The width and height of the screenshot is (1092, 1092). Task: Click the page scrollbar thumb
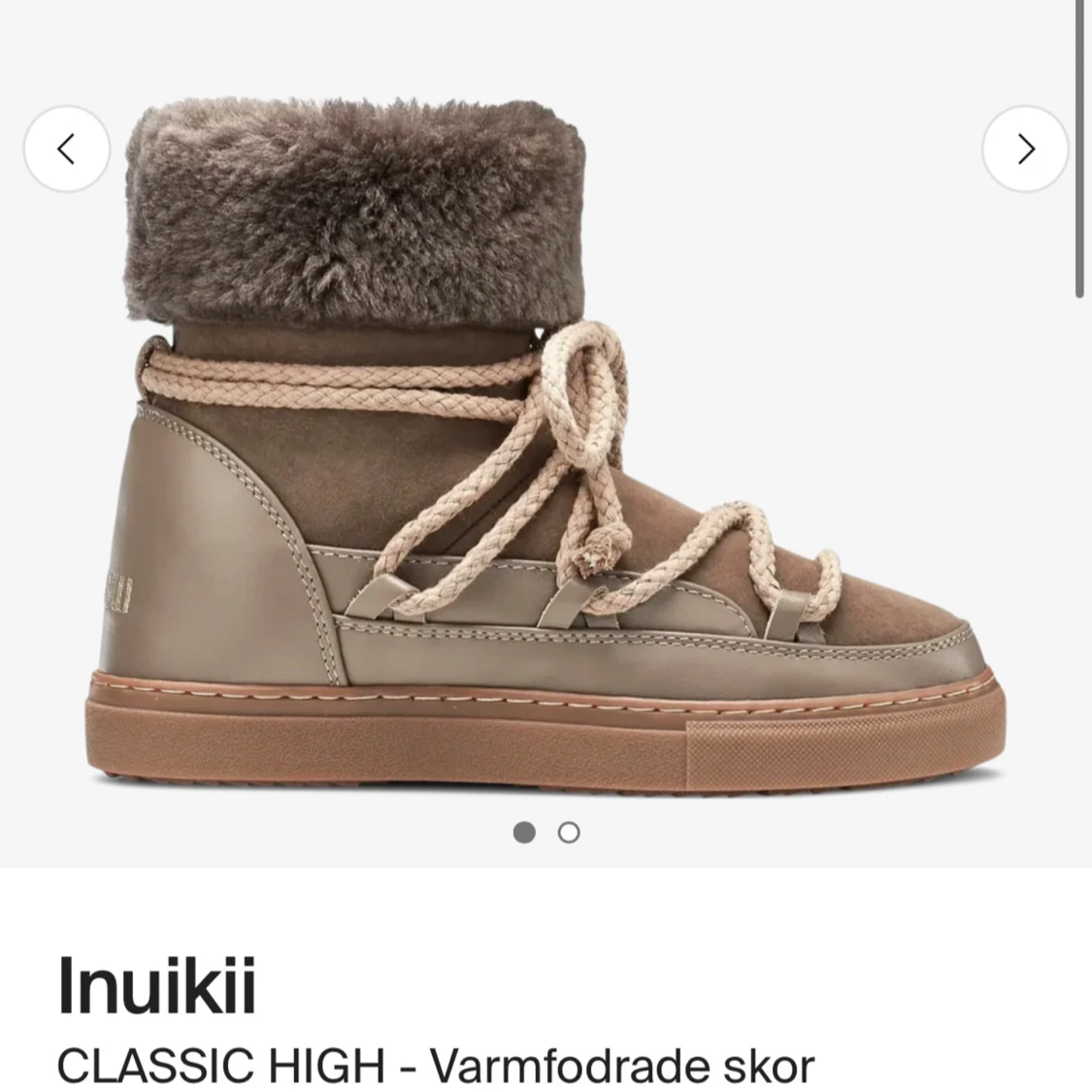1079,149
